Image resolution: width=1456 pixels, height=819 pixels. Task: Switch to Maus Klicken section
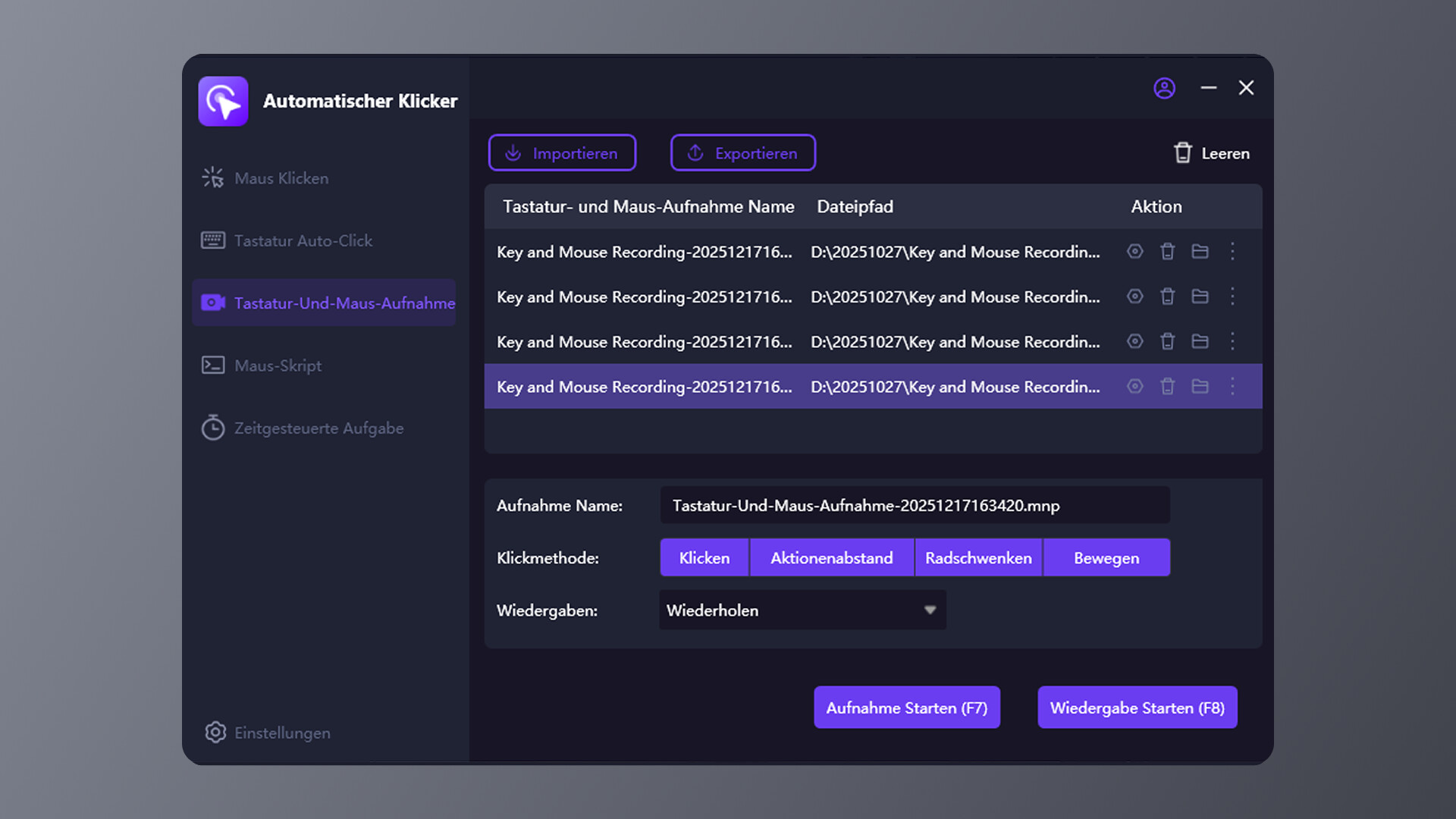pyautogui.click(x=281, y=178)
